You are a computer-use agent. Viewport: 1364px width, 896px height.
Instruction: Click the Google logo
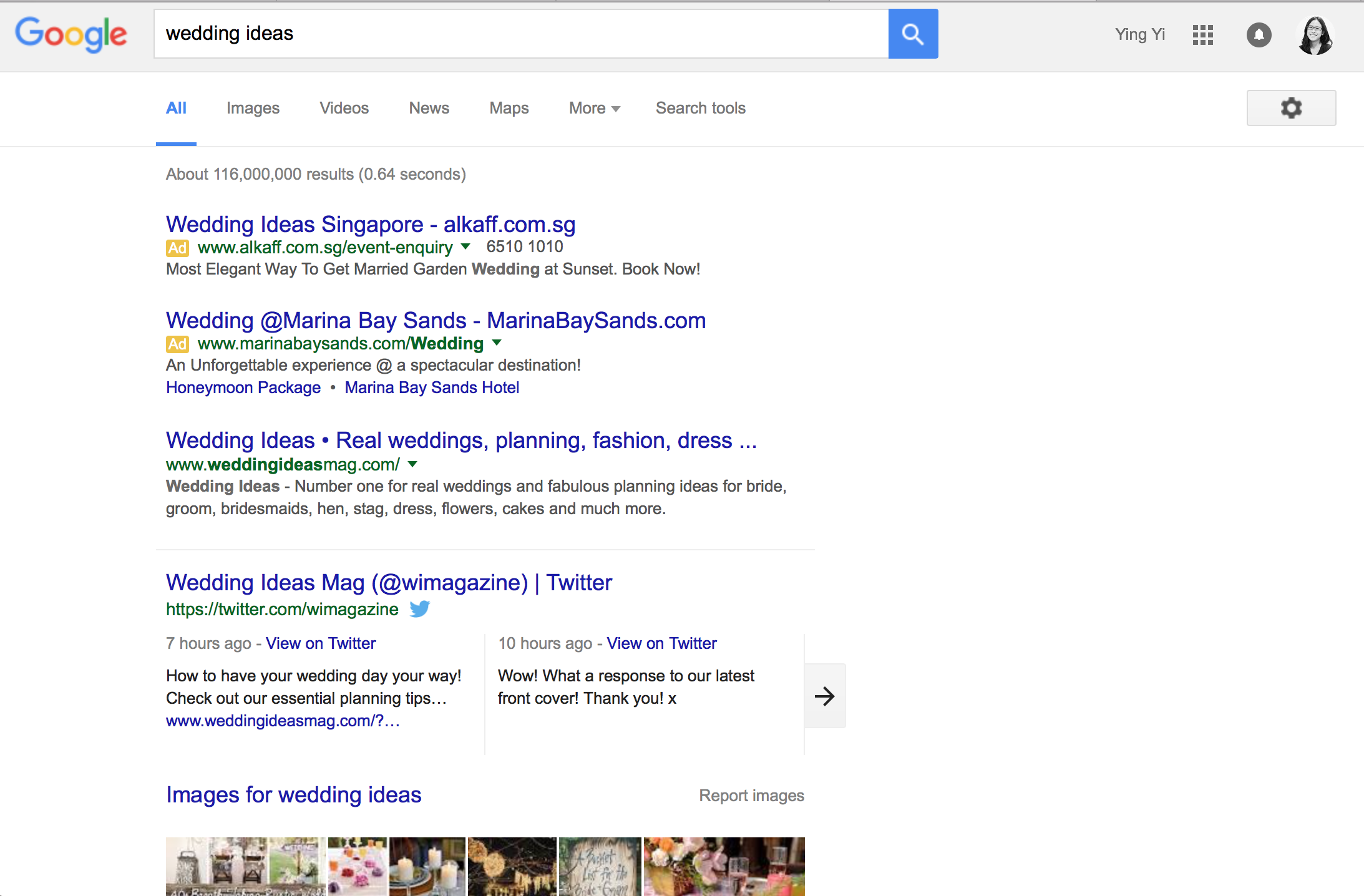click(71, 34)
